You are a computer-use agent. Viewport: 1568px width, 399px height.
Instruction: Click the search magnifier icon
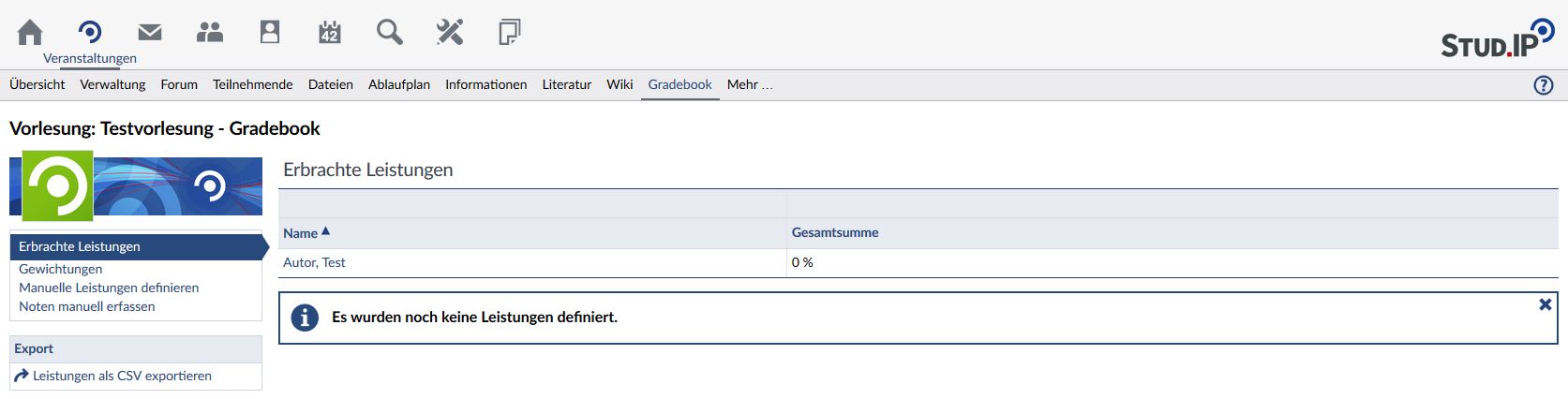point(390,33)
